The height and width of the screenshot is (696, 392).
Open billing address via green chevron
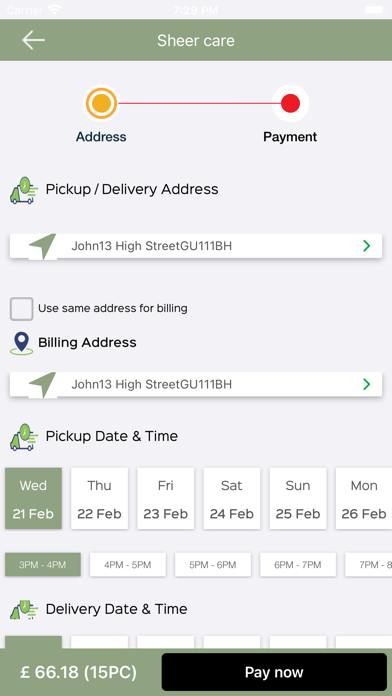pyautogui.click(x=366, y=384)
